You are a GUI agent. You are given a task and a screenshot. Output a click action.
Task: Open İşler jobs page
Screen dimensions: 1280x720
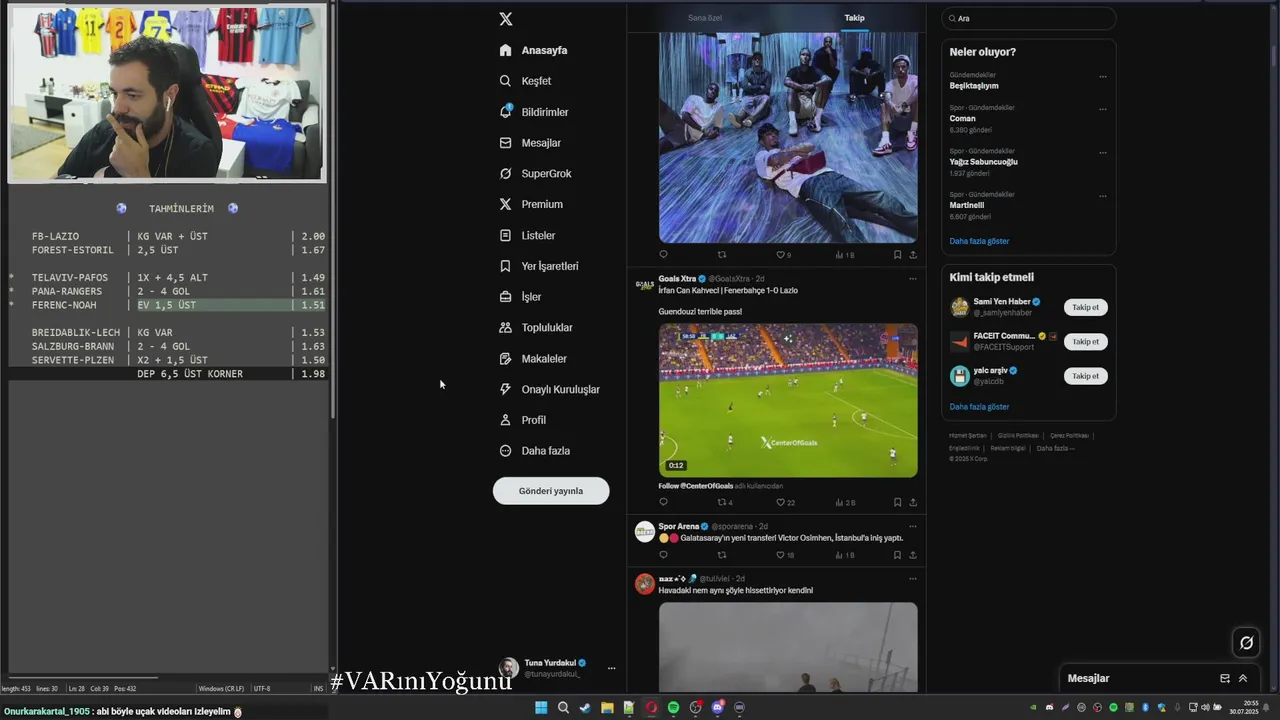tap(520, 297)
